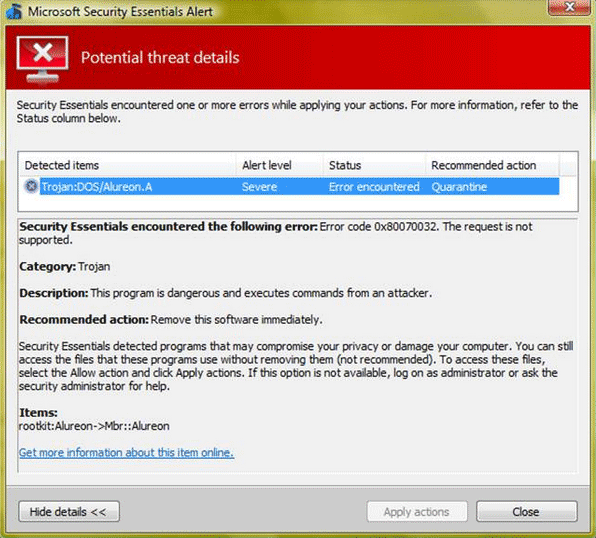
Task: Click the Recommended action: Remove this software line
Action: pyautogui.click(x=171, y=319)
